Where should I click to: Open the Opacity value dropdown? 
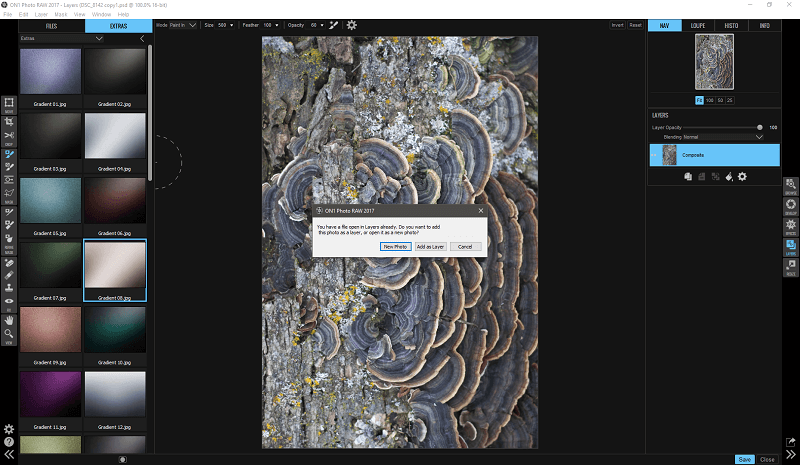[x=317, y=25]
